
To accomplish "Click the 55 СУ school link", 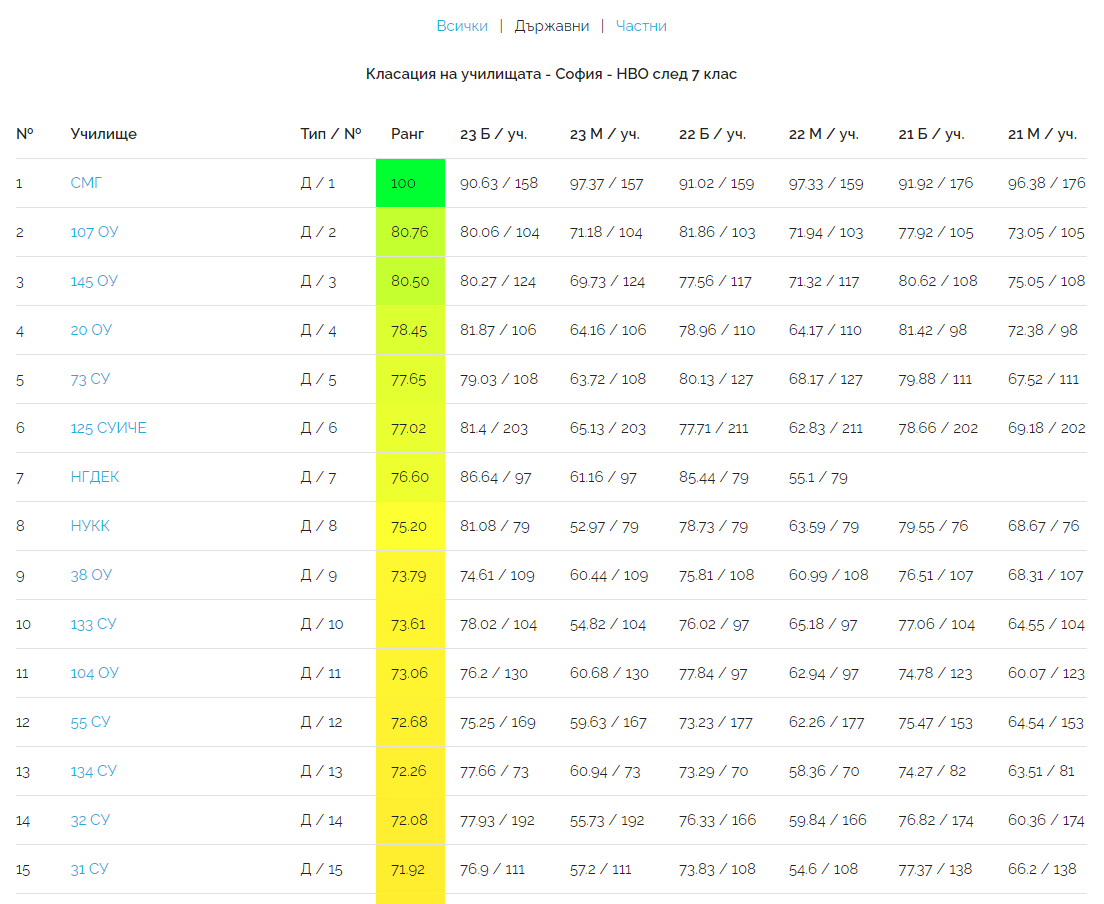I will click(x=90, y=722).
